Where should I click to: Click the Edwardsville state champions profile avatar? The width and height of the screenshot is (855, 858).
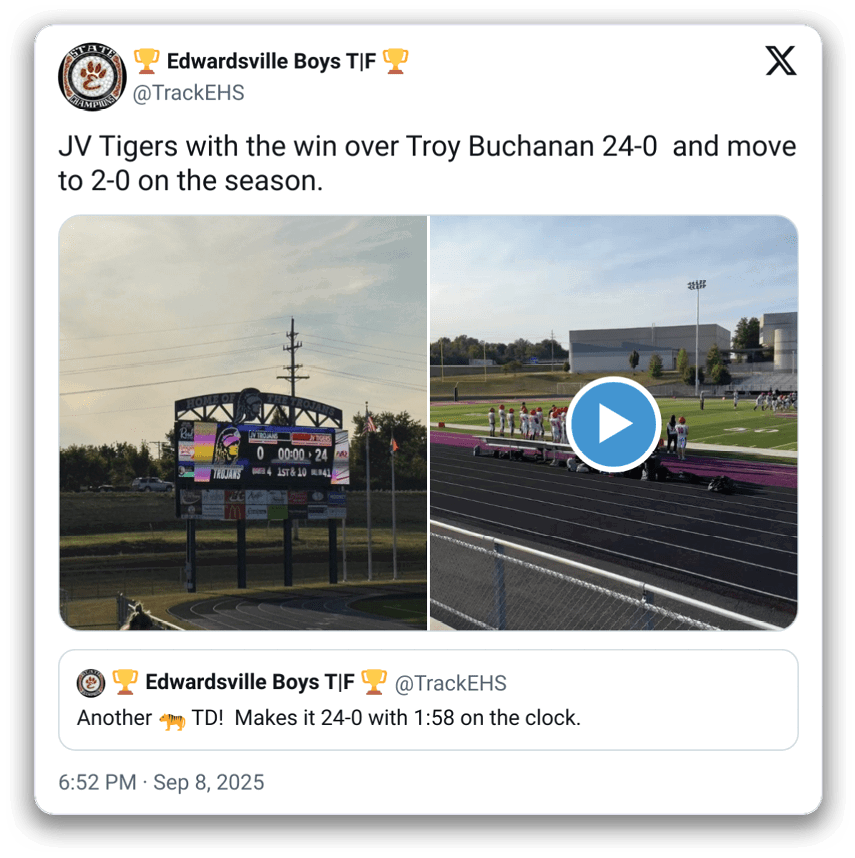pos(92,77)
